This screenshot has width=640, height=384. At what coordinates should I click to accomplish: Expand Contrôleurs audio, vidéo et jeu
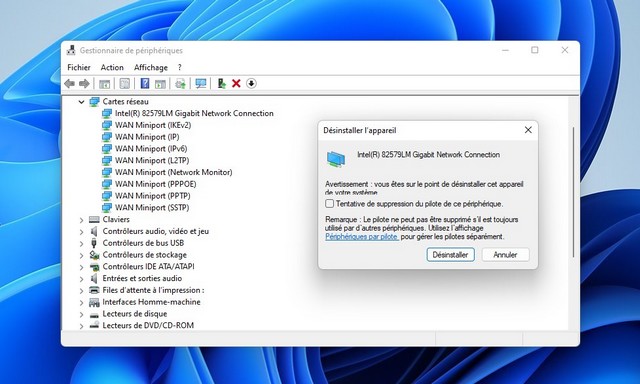pos(81,232)
